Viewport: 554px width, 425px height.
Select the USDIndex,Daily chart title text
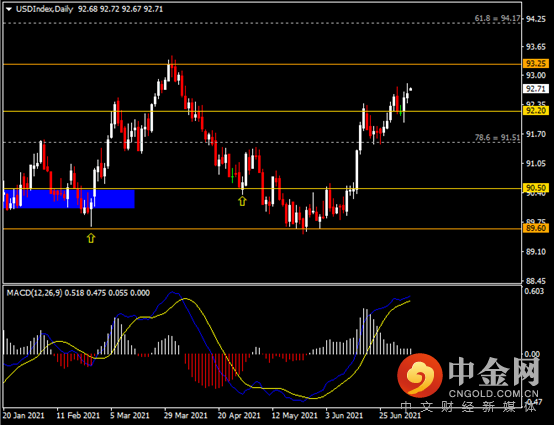click(x=45, y=9)
